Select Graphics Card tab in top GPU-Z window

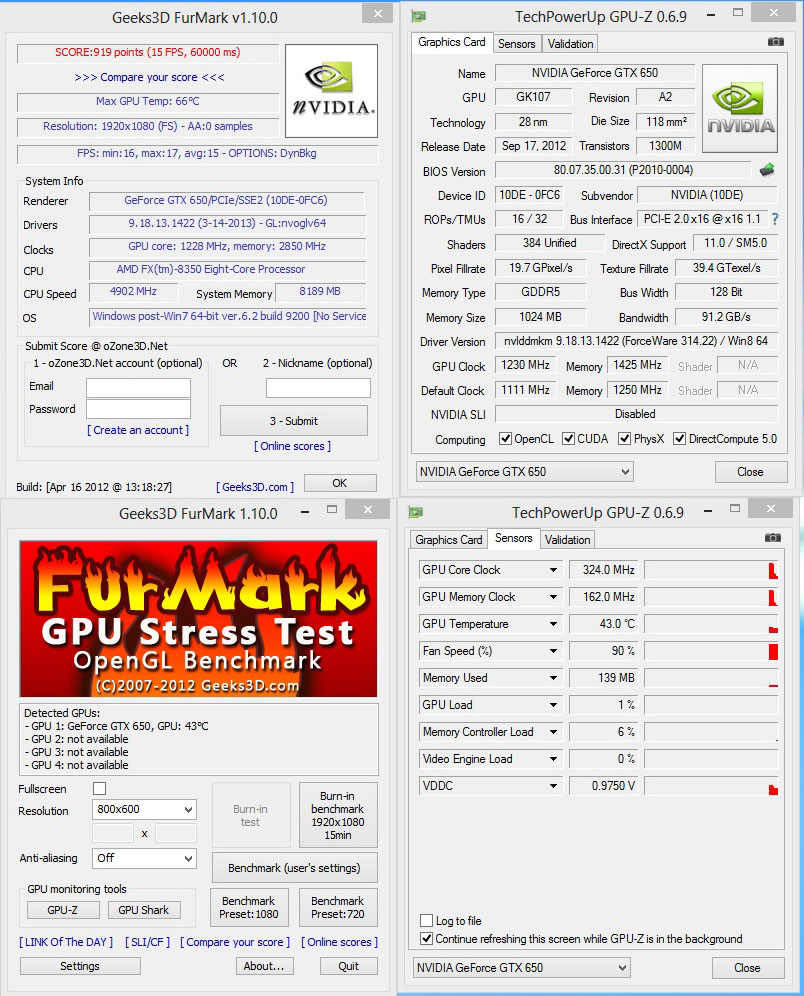(x=452, y=42)
